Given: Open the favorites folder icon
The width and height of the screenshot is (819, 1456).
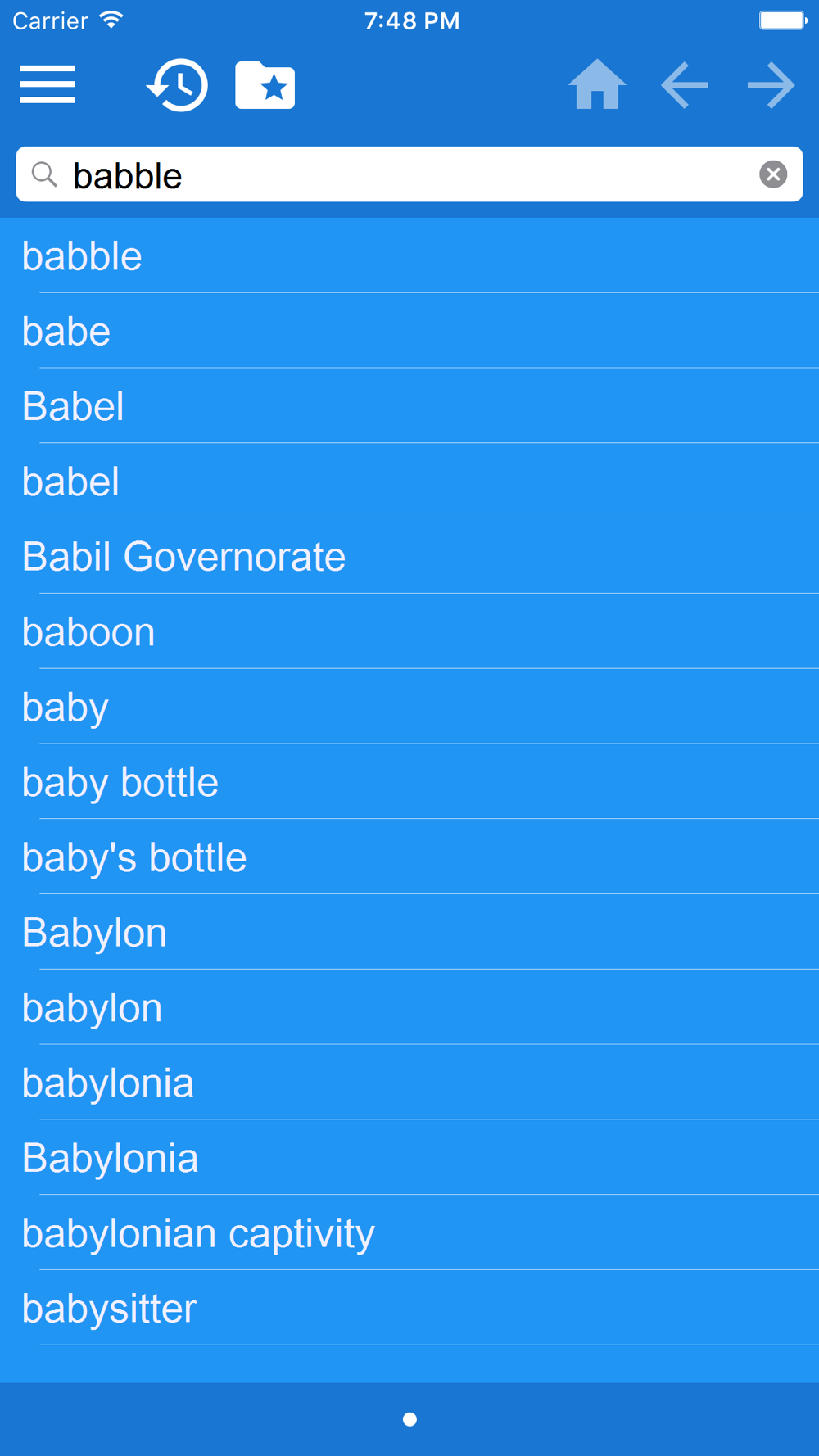Looking at the screenshot, I should [265, 85].
